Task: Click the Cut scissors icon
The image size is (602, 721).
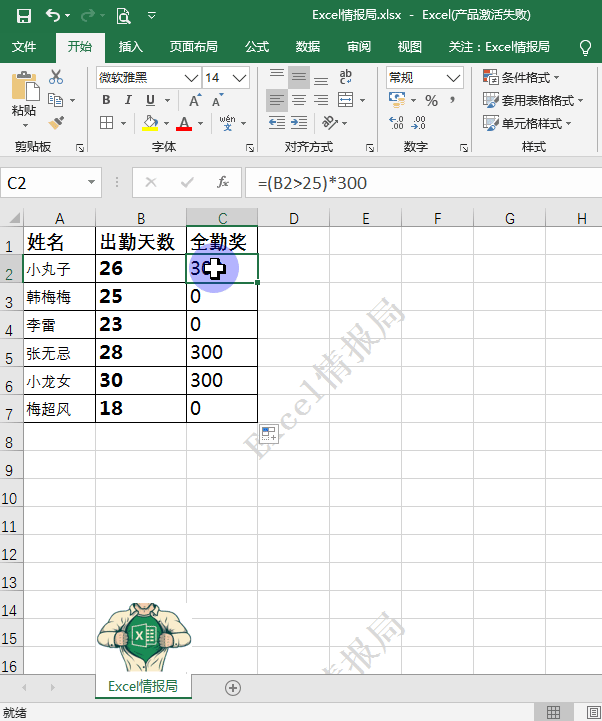Action: point(55,77)
